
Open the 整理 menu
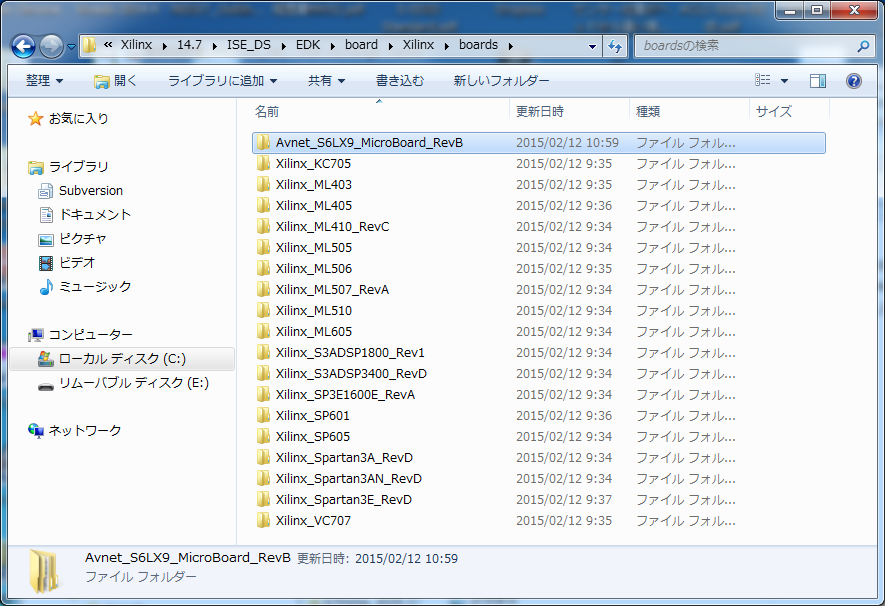pos(44,81)
